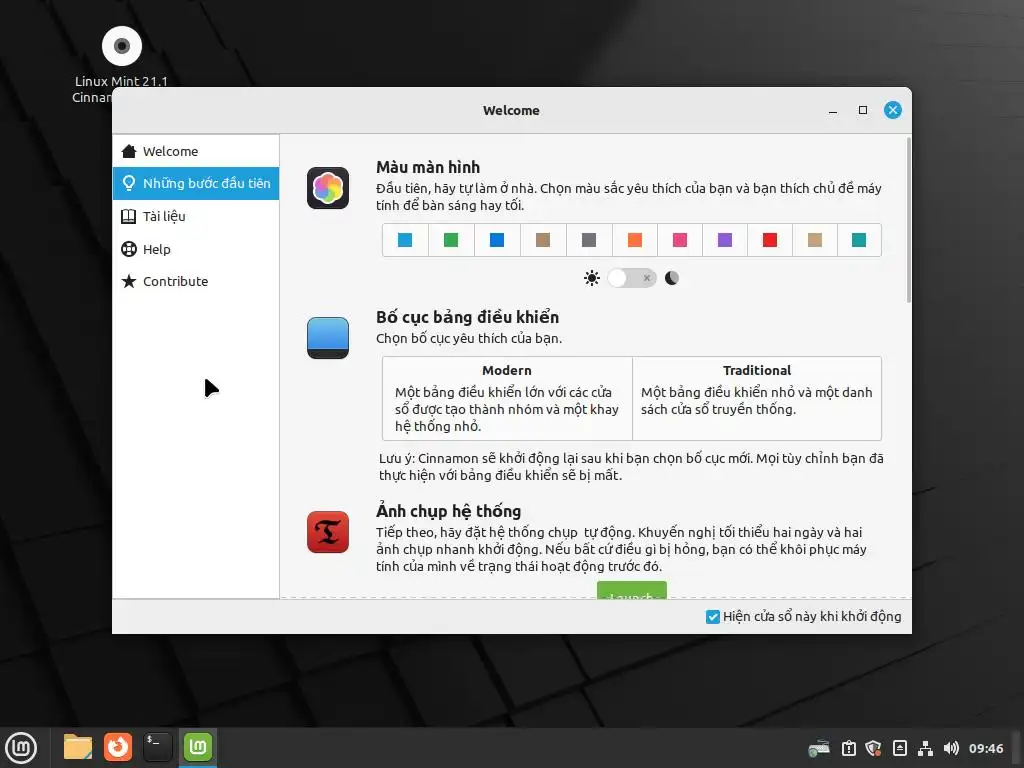The width and height of the screenshot is (1024, 768).
Task: Open the file manager from the panel
Action: tap(78, 748)
